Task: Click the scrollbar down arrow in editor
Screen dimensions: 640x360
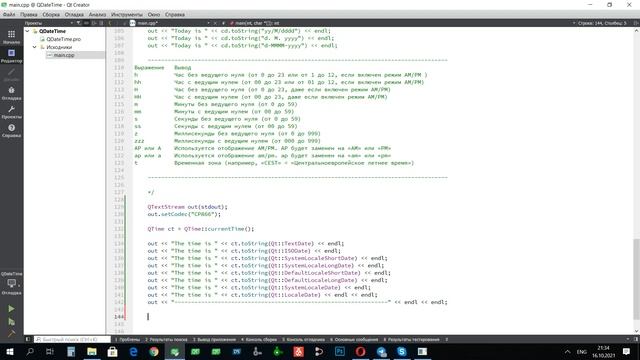Action: coord(636,331)
